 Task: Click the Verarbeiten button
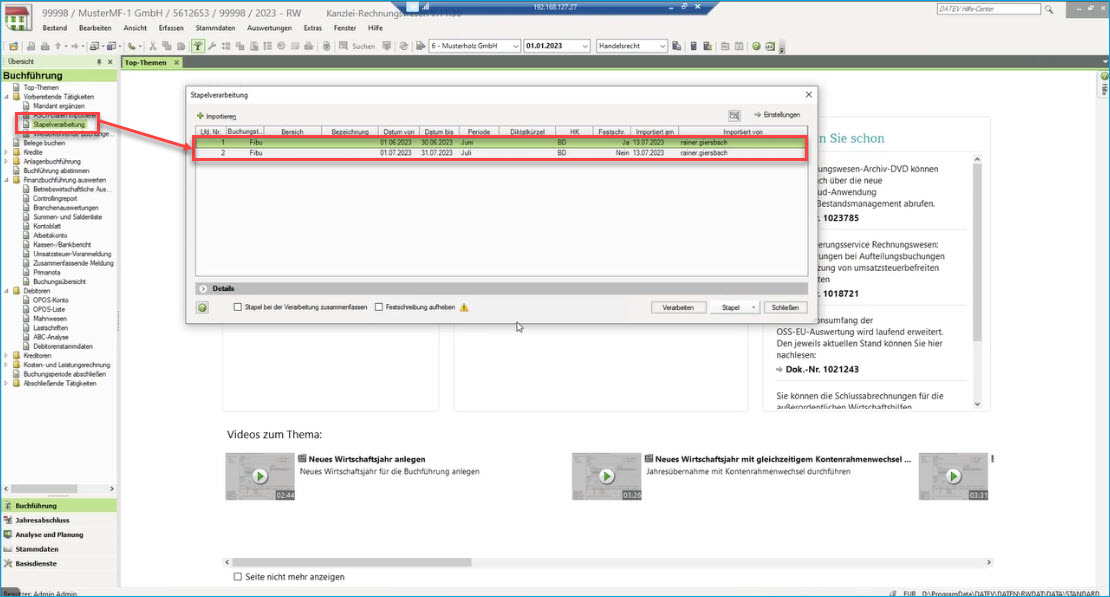click(x=677, y=307)
